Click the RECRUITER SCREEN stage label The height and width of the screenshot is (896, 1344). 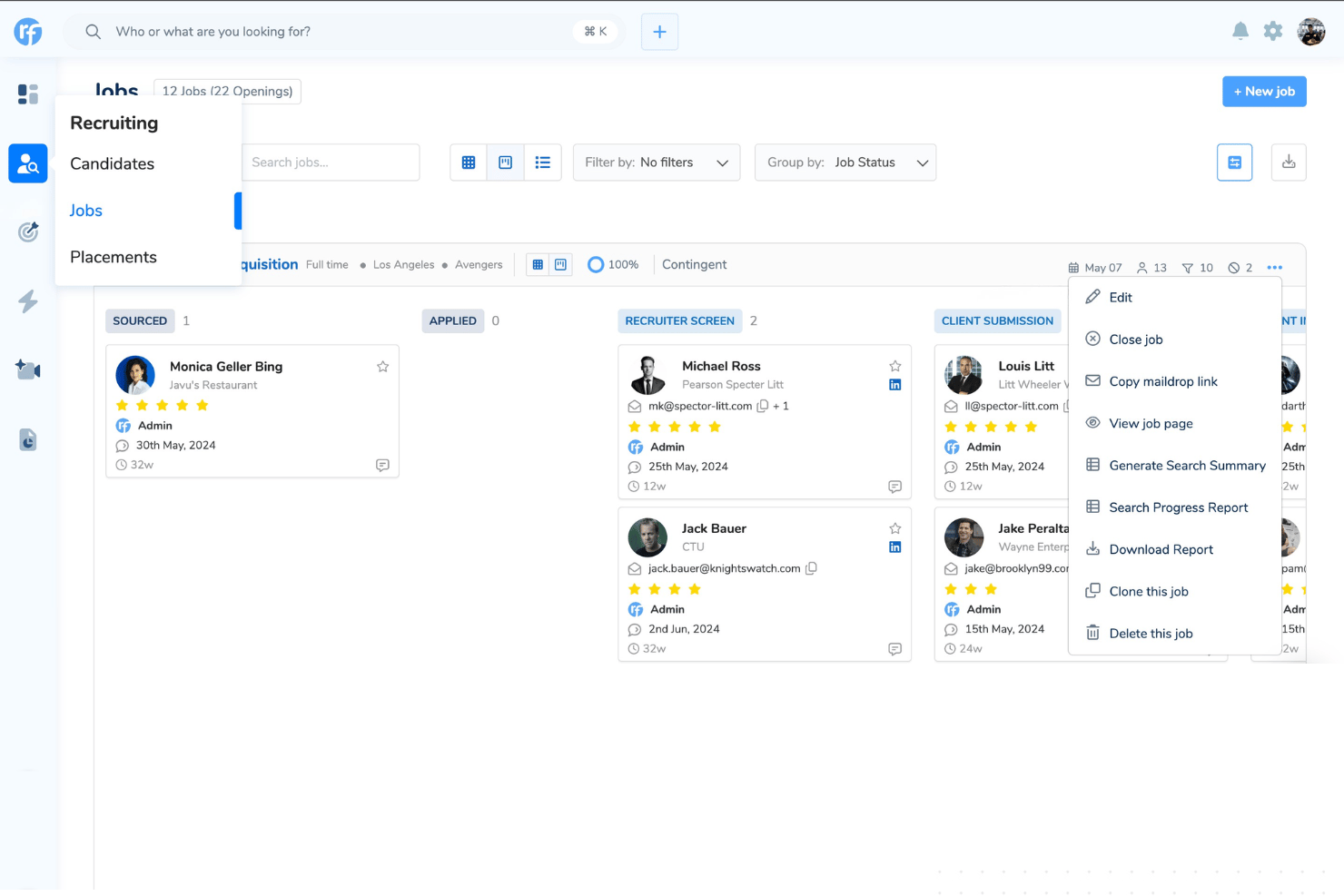[x=679, y=321]
